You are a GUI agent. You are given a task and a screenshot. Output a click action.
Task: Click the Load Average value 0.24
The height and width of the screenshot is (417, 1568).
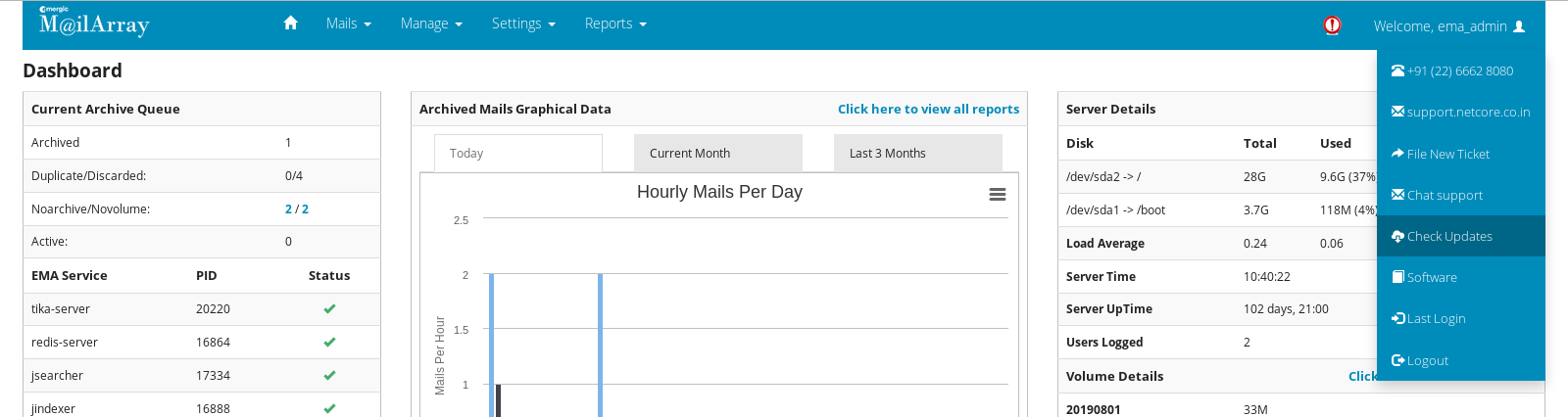point(1255,243)
